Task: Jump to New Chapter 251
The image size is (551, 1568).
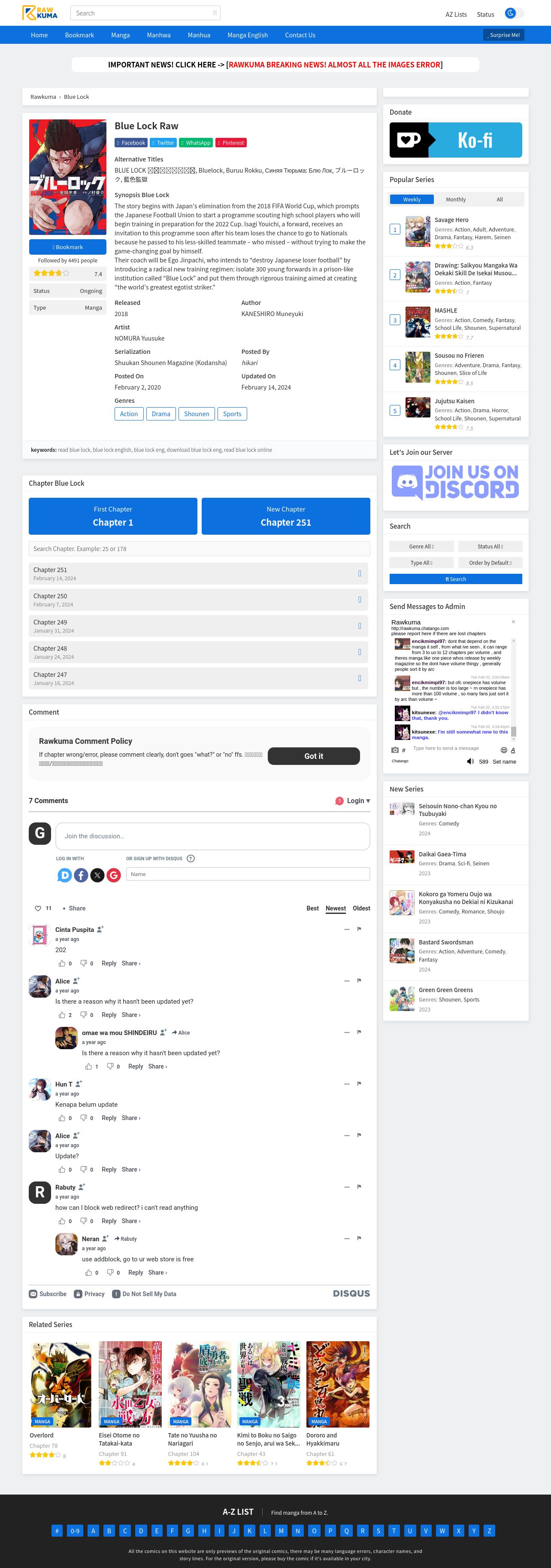Action: click(286, 516)
